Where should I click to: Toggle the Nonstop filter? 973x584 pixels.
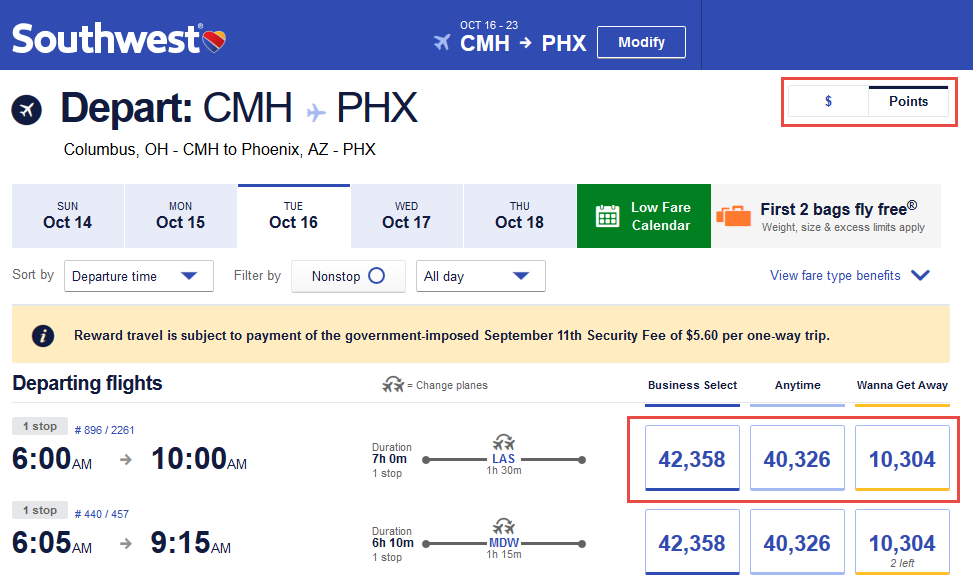click(x=348, y=276)
